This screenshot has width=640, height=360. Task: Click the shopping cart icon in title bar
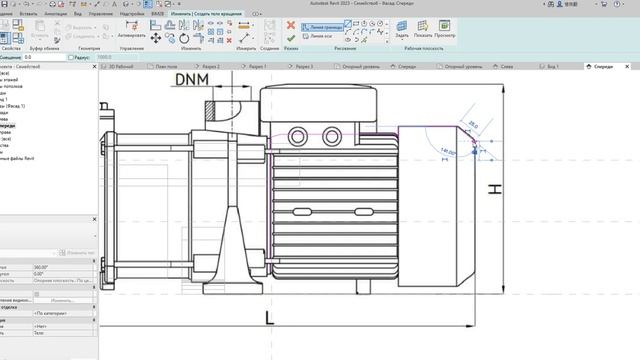click(x=604, y=4)
